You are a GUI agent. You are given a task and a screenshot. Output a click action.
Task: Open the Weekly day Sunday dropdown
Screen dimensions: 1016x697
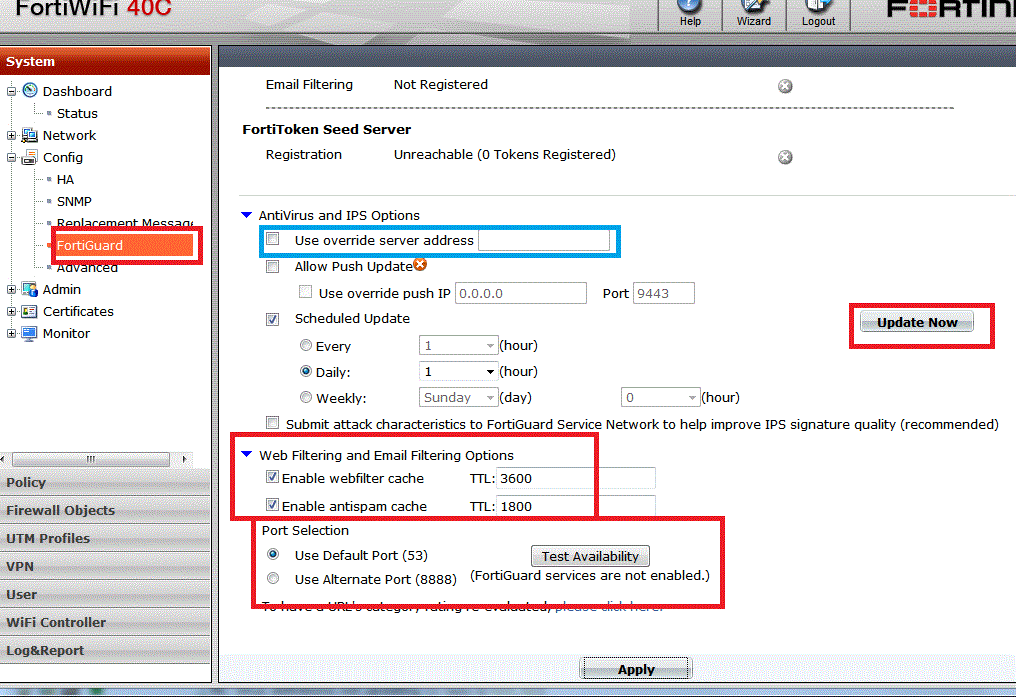458,397
